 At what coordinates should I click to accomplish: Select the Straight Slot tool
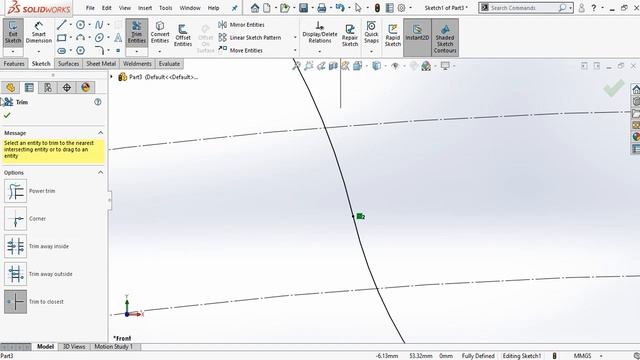point(62,51)
